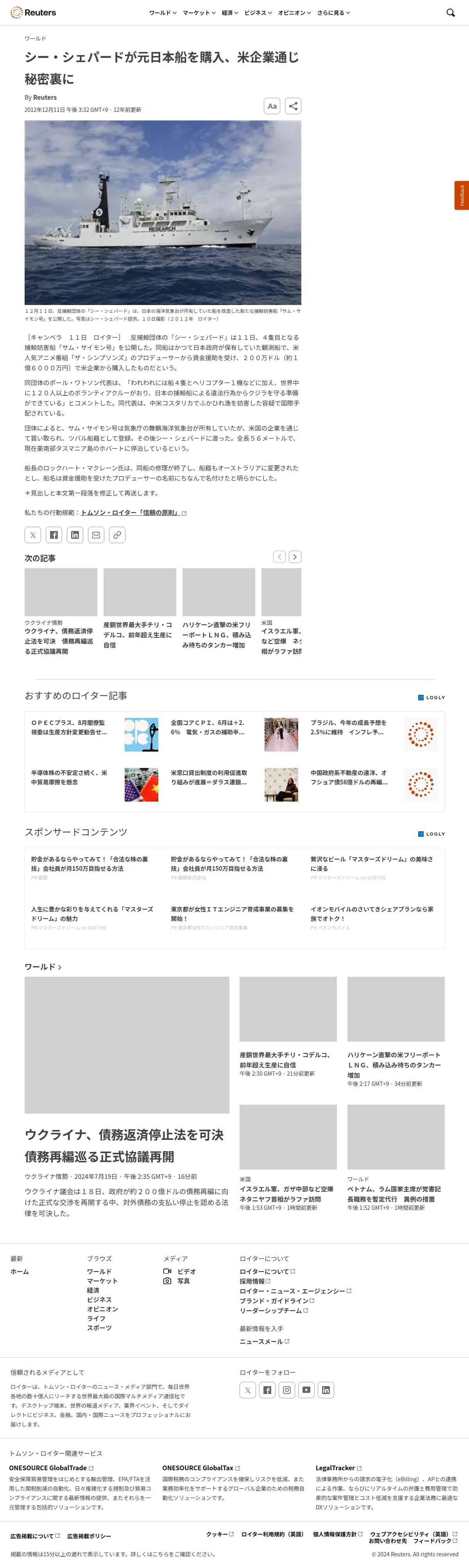469x1568 pixels.
Task: Click the Reuters logo in the header
Action: 33,12
